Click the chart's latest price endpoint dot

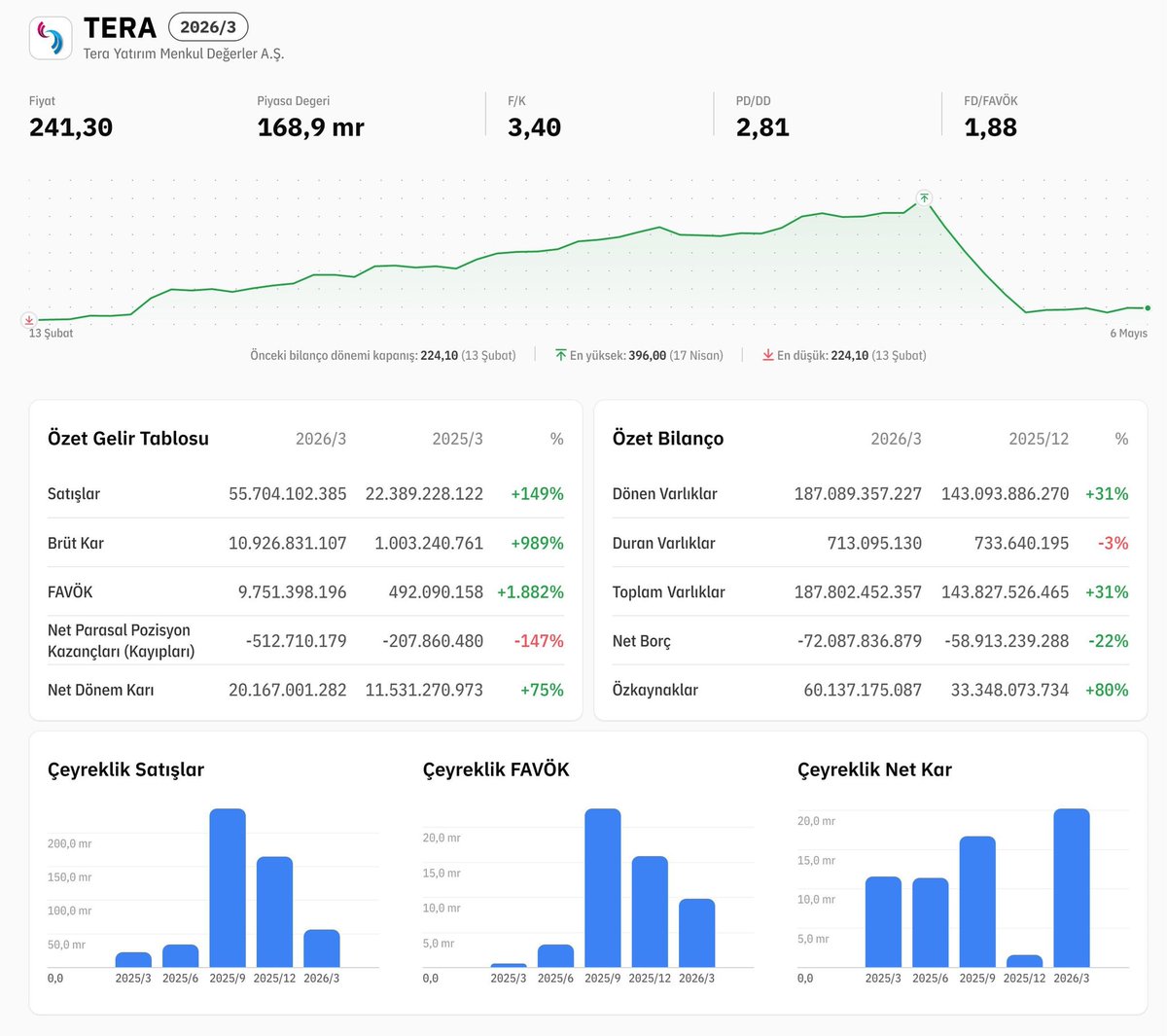coord(1148,308)
